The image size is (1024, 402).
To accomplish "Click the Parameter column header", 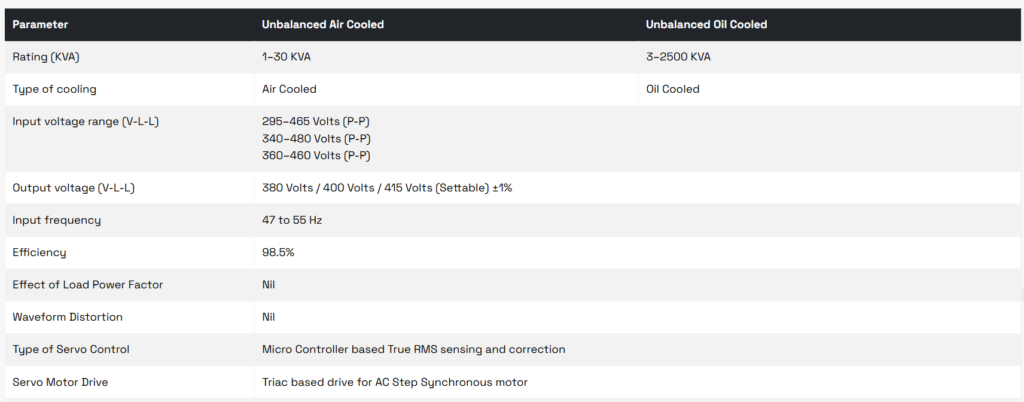I will click(x=40, y=24).
